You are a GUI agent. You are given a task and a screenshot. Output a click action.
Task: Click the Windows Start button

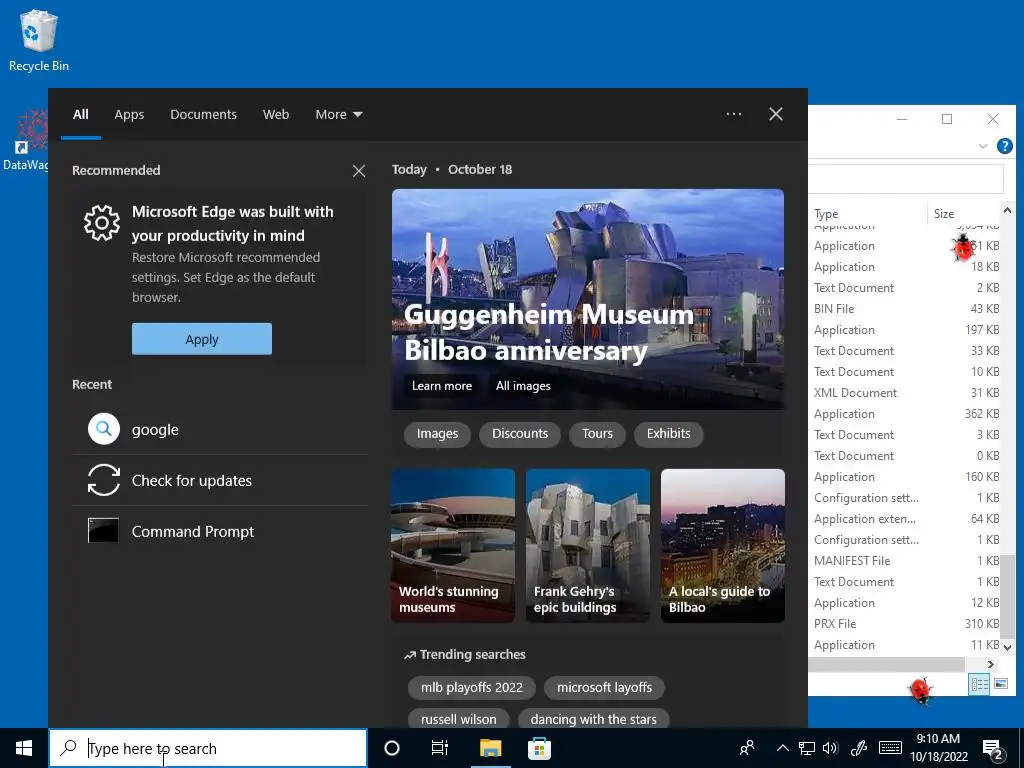(x=24, y=748)
